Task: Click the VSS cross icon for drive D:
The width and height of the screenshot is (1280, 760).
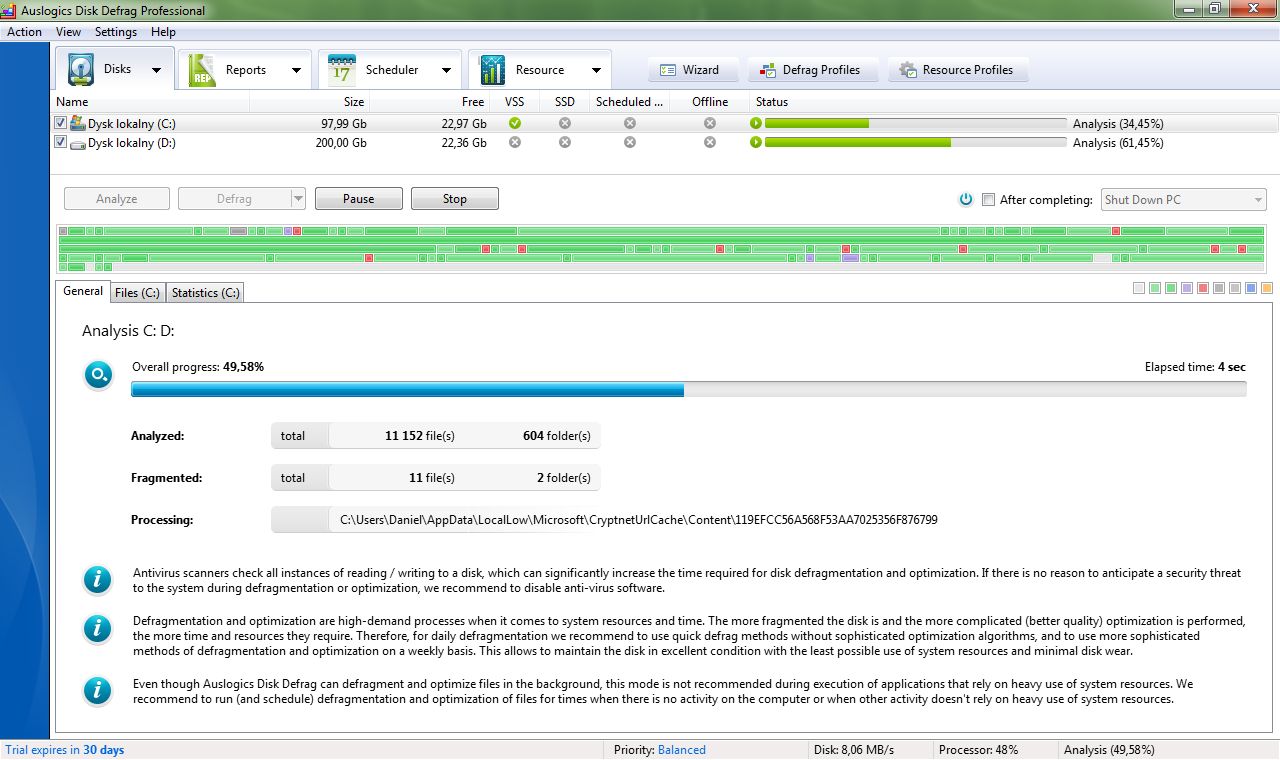Action: pos(515,142)
